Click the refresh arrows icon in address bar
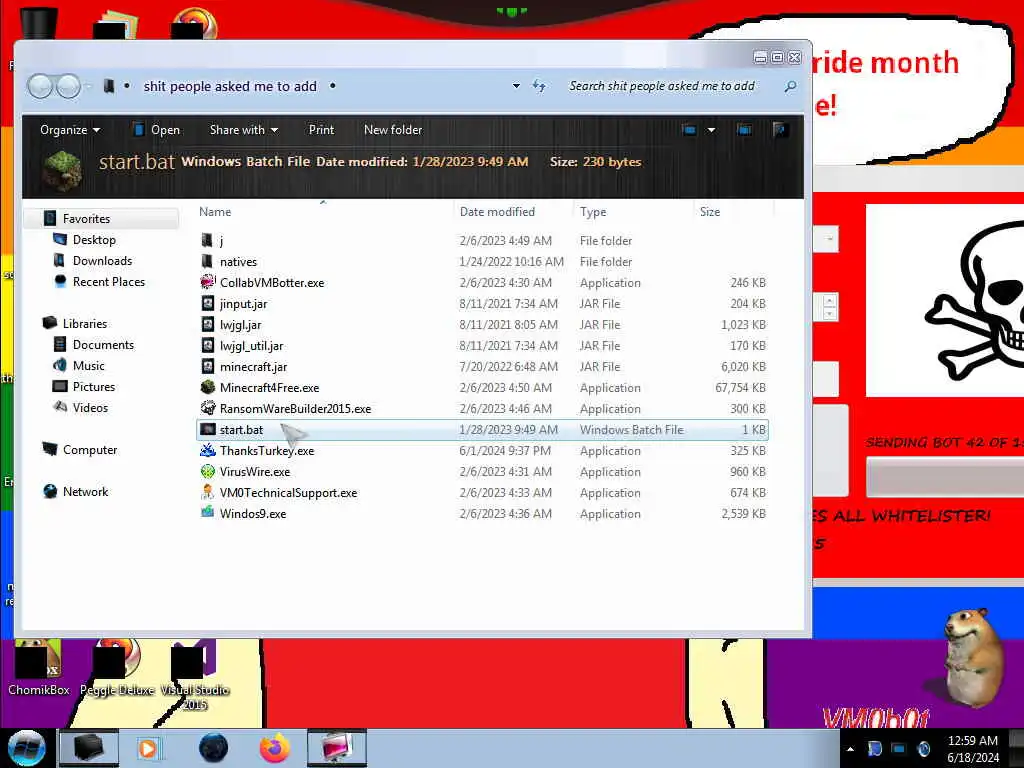The width and height of the screenshot is (1024, 768). [x=539, y=86]
